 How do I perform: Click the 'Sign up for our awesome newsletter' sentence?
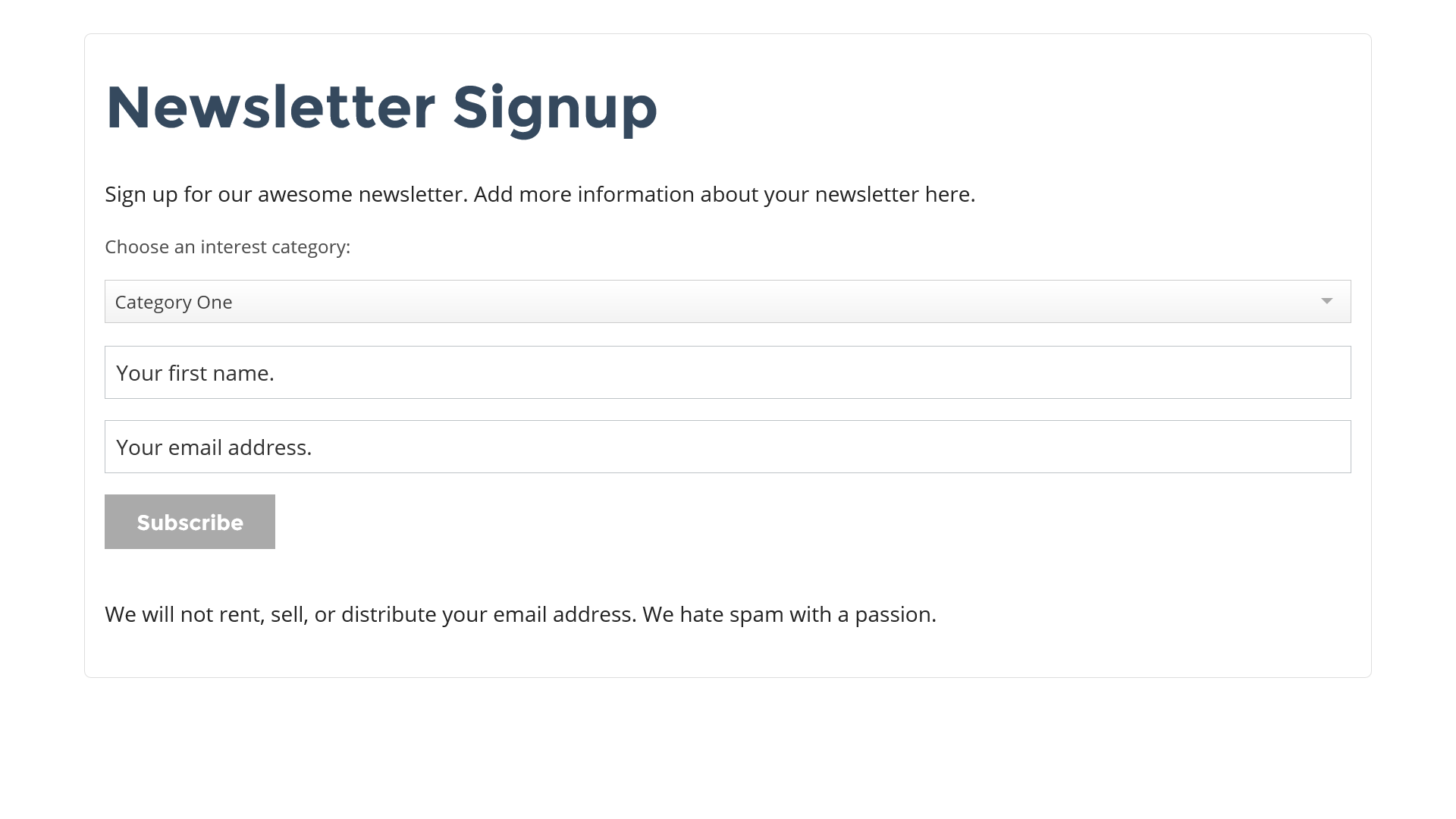[285, 195]
